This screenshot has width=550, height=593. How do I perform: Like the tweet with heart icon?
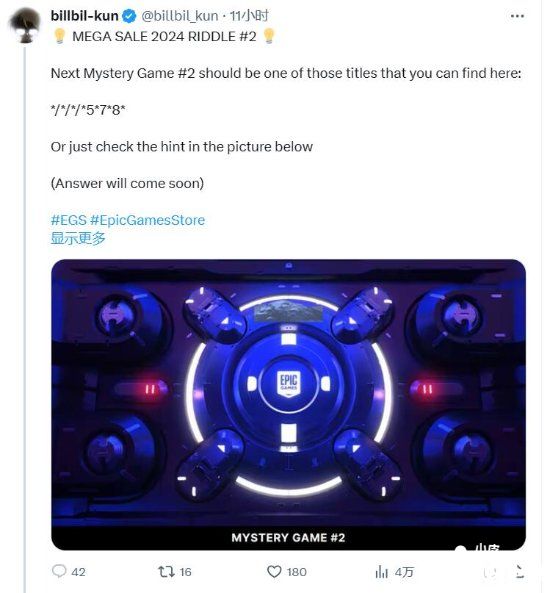coord(274,571)
